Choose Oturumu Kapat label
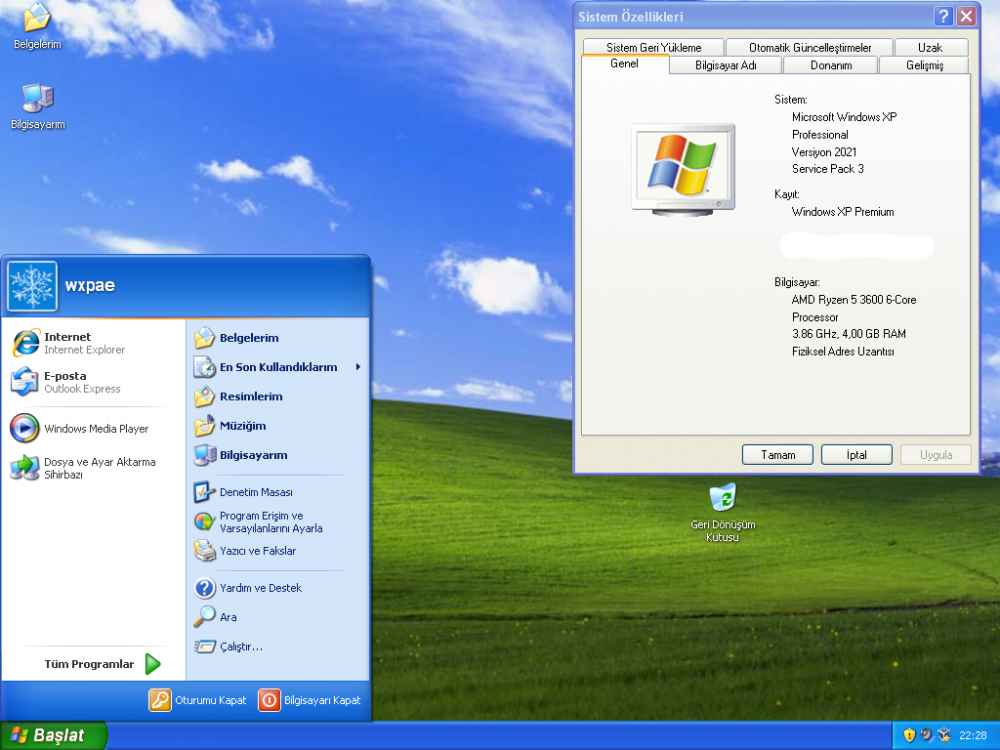The height and width of the screenshot is (750, 1000). pyautogui.click(x=210, y=700)
